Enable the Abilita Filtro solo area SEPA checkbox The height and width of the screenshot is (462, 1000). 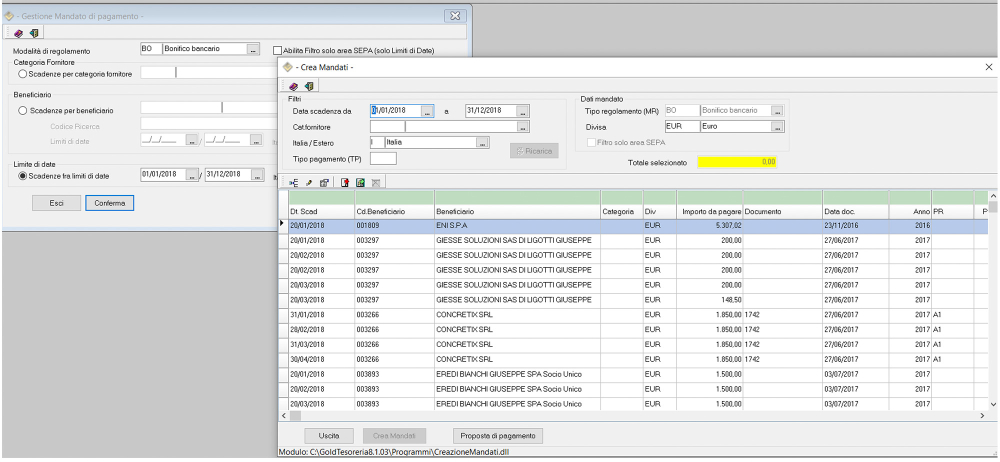278,51
